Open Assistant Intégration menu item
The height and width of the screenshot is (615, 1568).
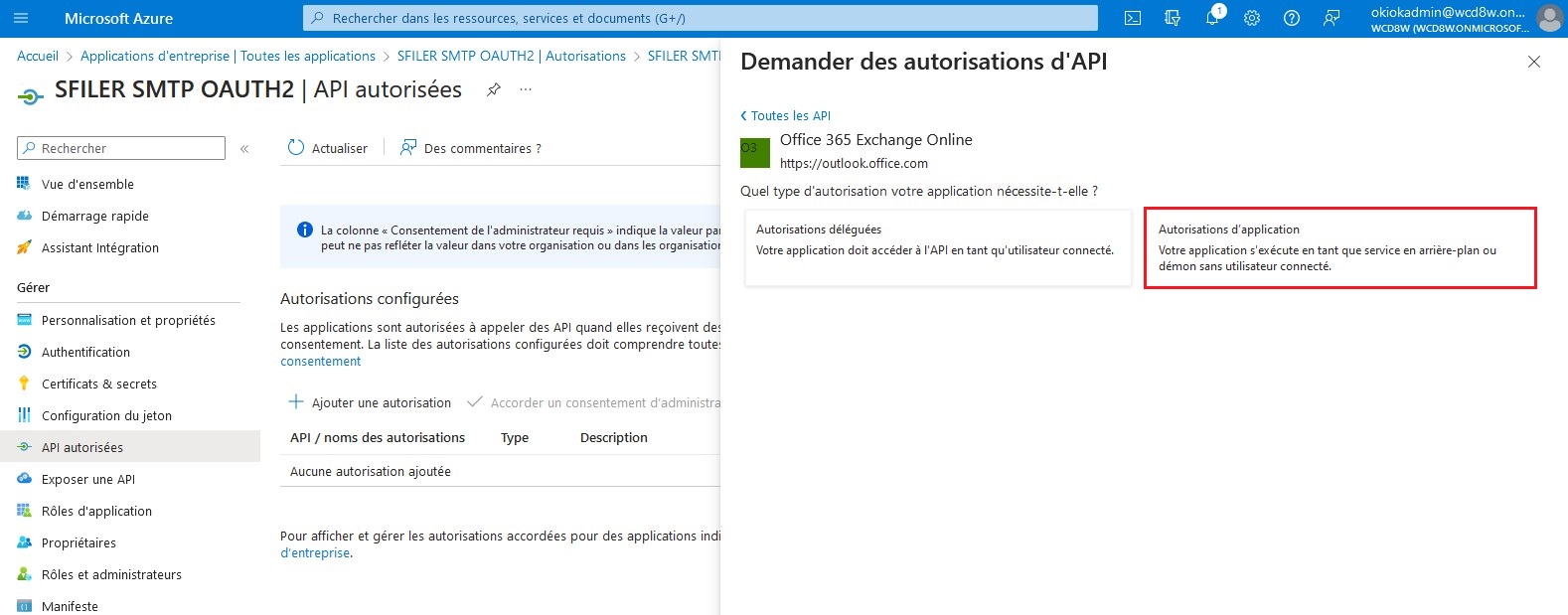100,247
